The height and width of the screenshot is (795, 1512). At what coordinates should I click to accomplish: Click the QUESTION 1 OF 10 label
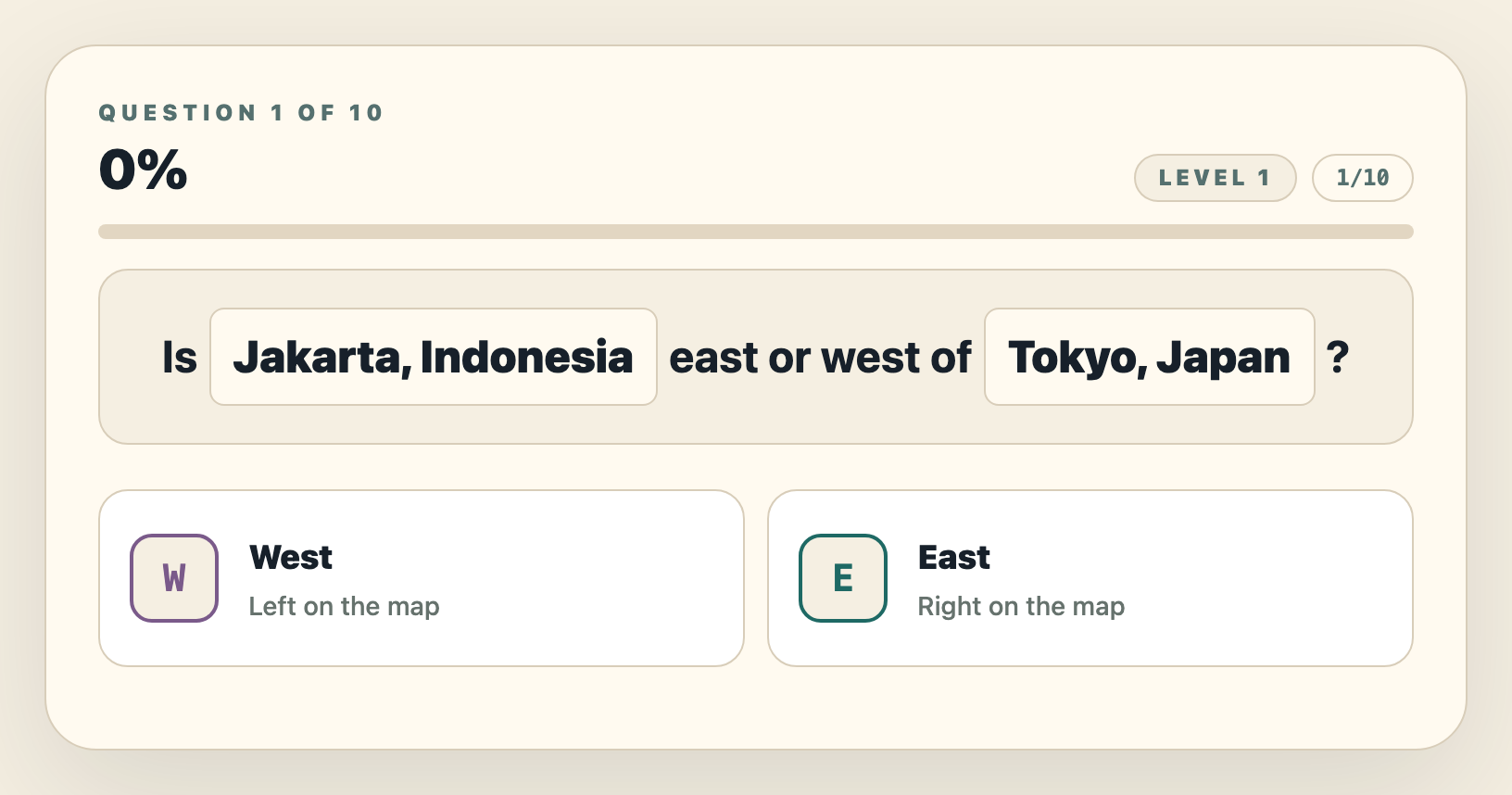click(241, 113)
